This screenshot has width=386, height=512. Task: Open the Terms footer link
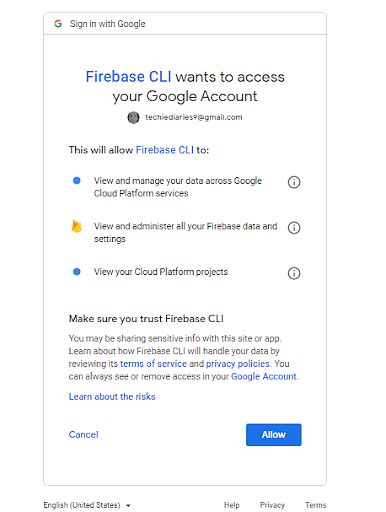316,505
